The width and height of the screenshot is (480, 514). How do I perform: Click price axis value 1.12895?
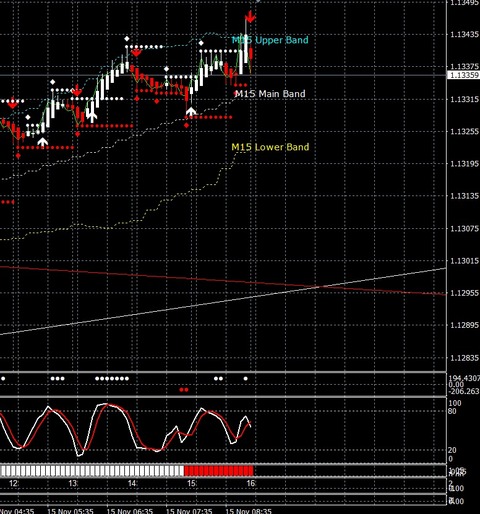point(464,325)
